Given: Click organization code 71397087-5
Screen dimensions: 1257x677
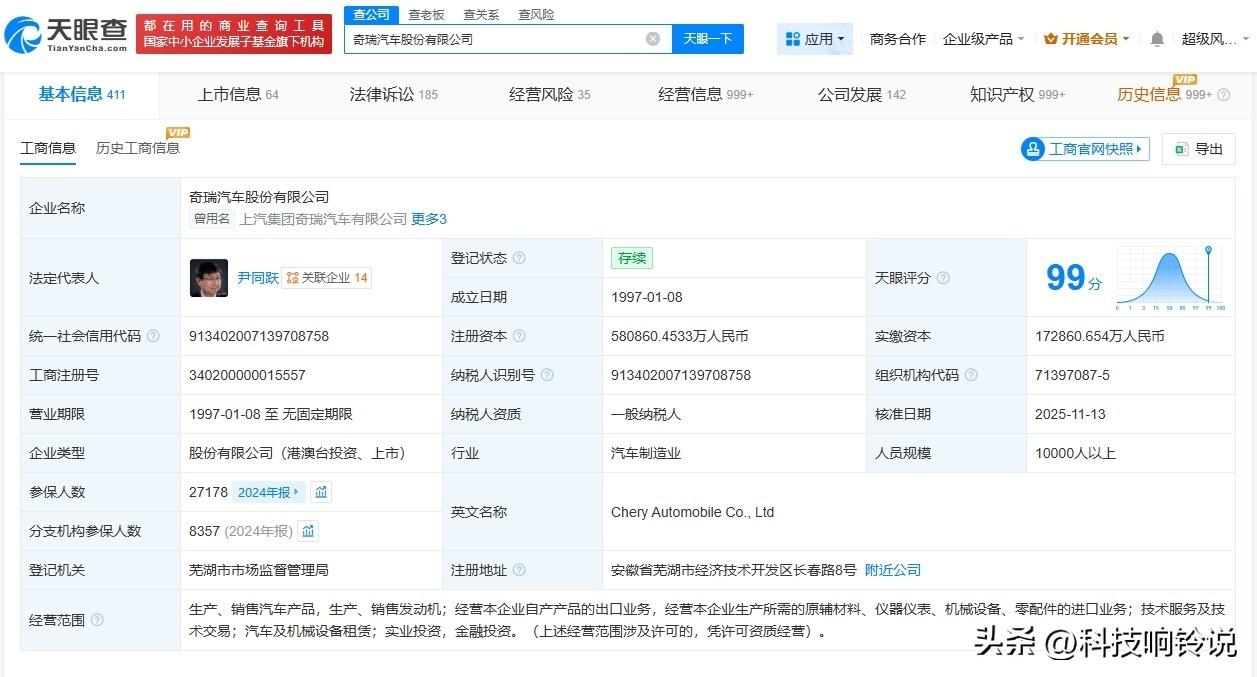Looking at the screenshot, I should click(x=1072, y=375).
